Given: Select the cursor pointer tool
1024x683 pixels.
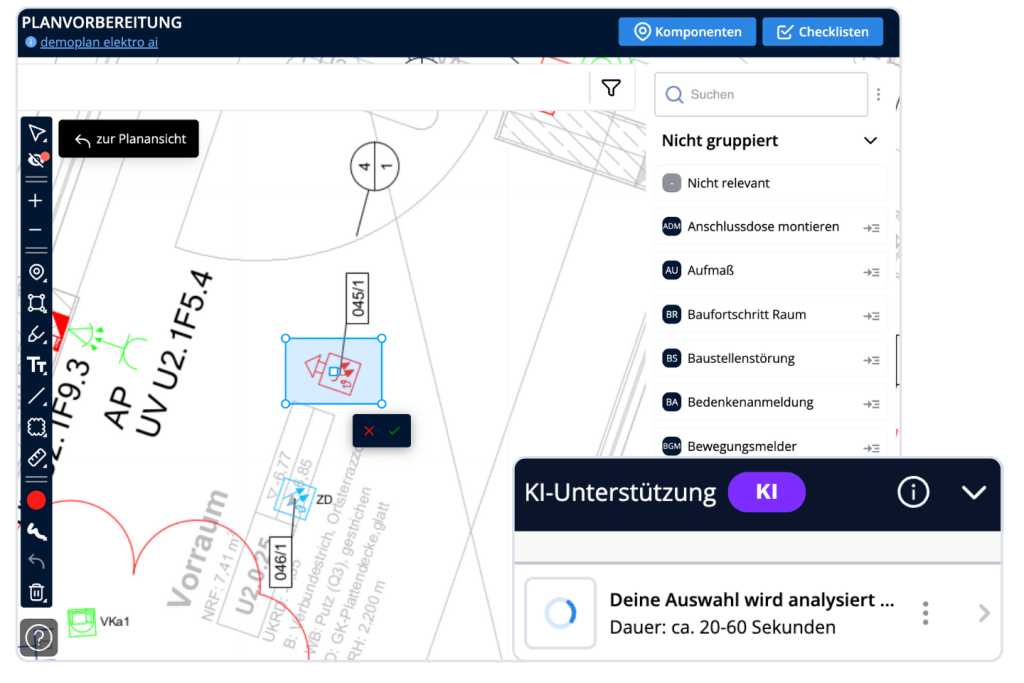Looking at the screenshot, I should pyautogui.click(x=37, y=133).
